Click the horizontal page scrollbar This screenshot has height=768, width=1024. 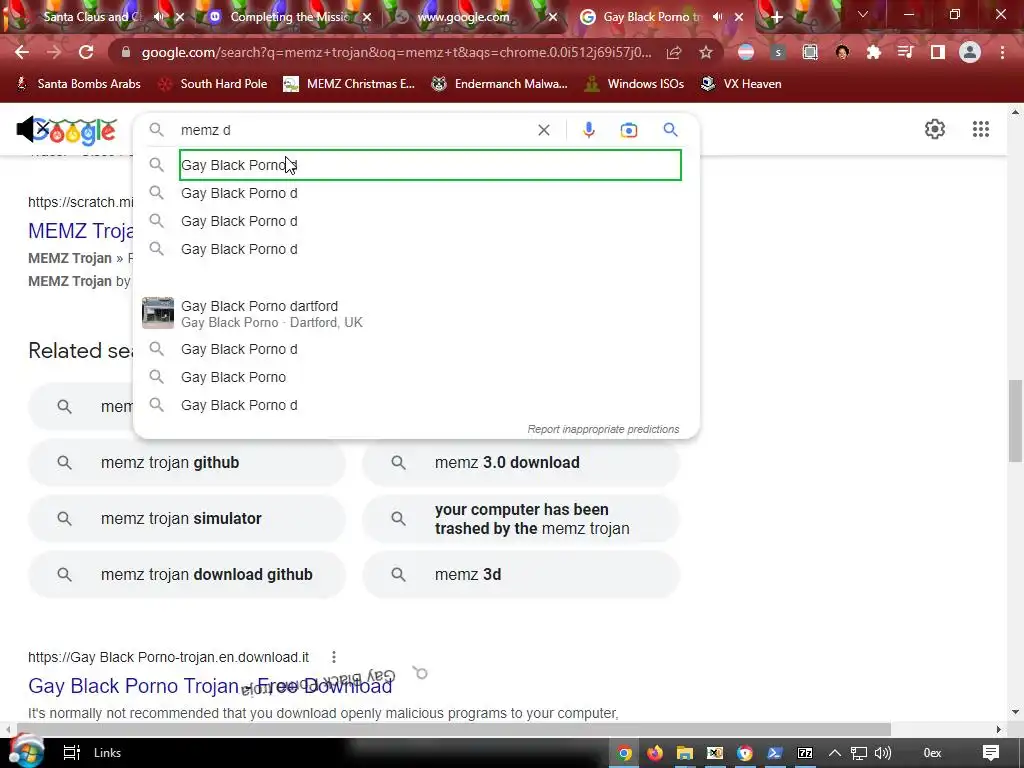454,729
